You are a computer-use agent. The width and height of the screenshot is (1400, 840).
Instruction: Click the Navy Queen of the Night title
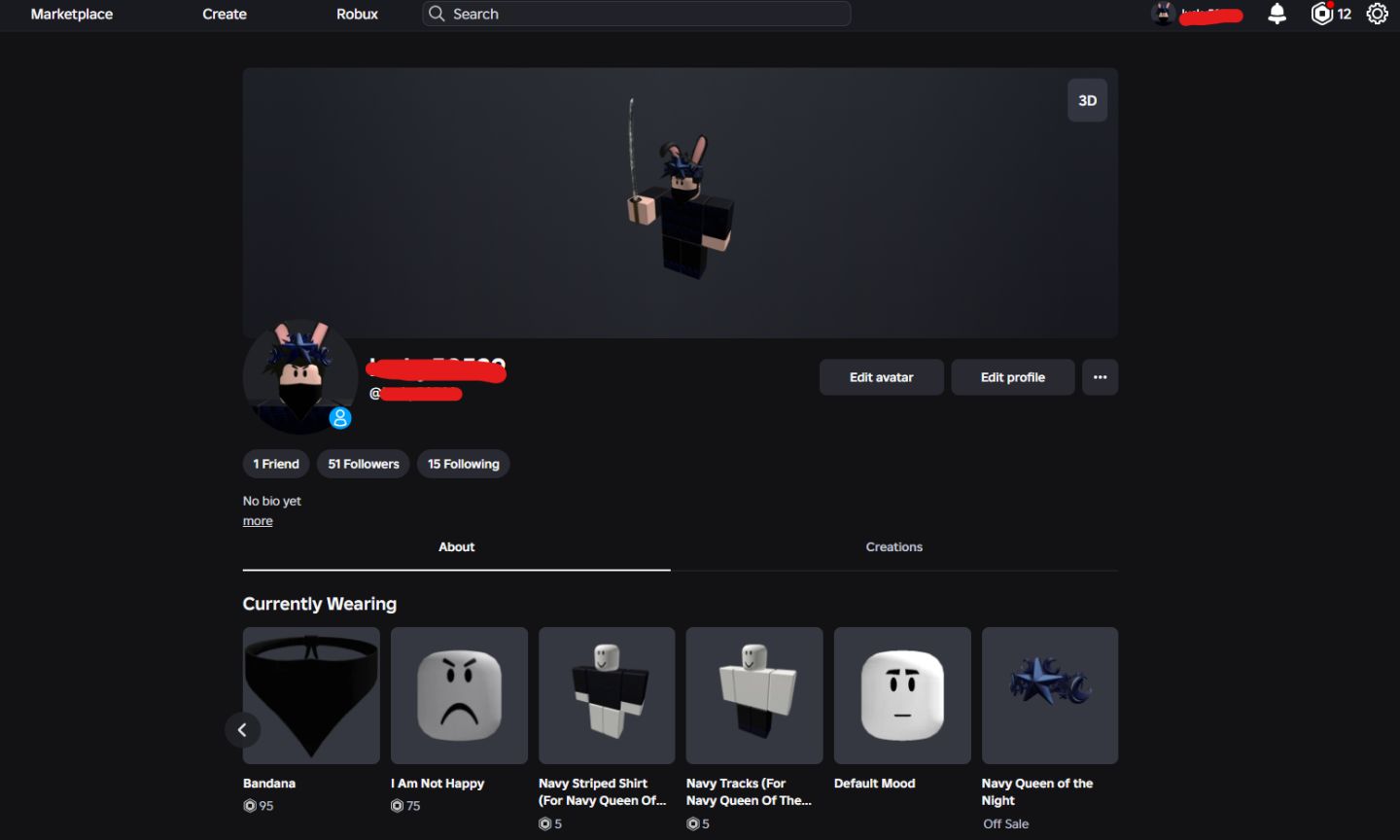(x=1037, y=791)
